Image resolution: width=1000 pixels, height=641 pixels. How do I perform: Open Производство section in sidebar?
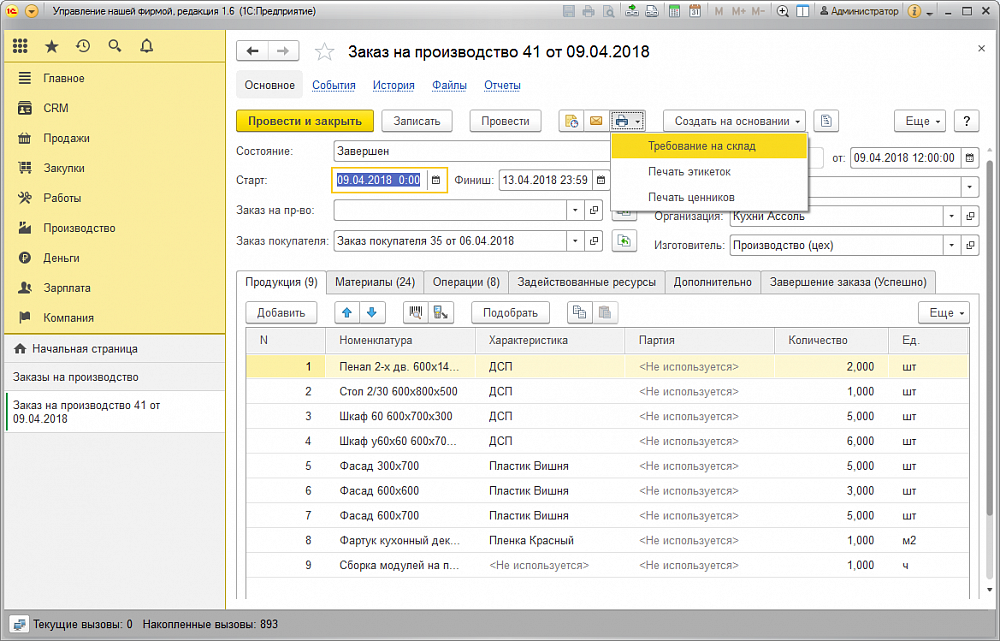point(79,228)
